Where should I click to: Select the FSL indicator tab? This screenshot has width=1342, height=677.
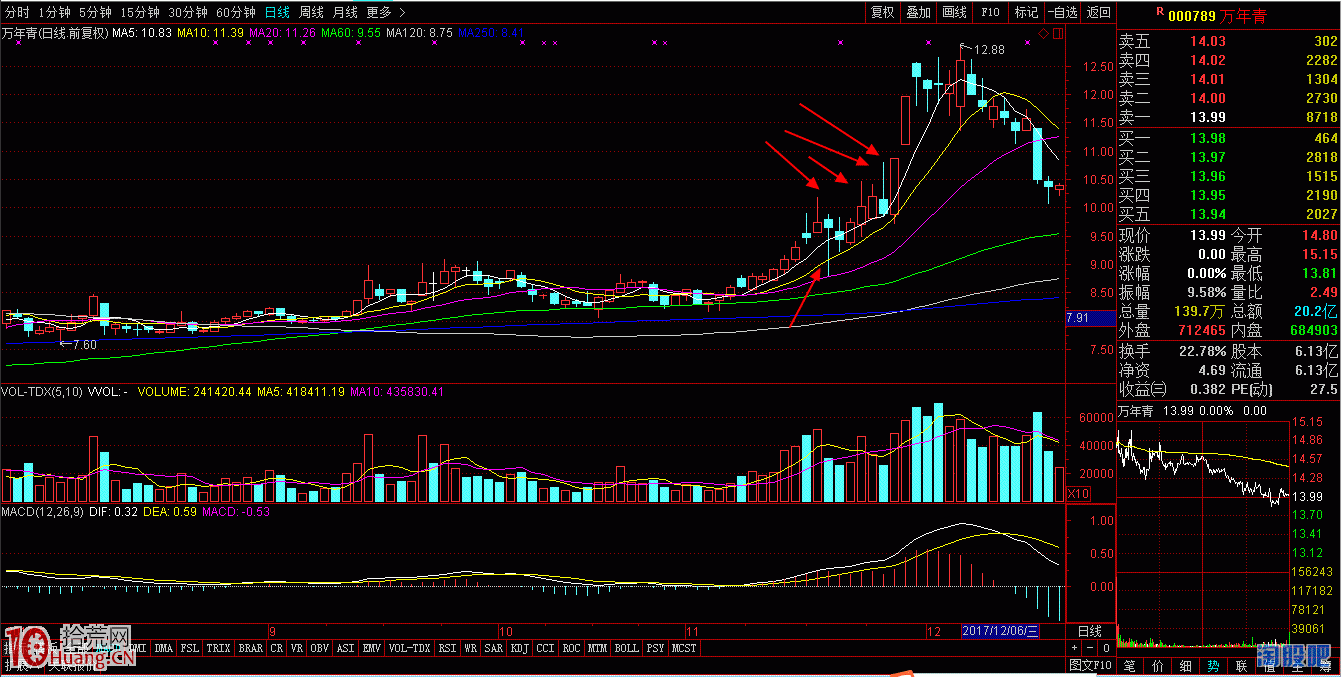[190, 648]
